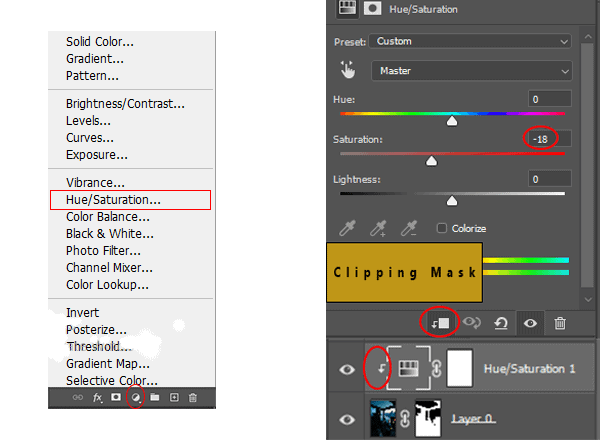Select Vibrance... from the menu
The width and height of the screenshot is (600, 440).
pos(95,183)
